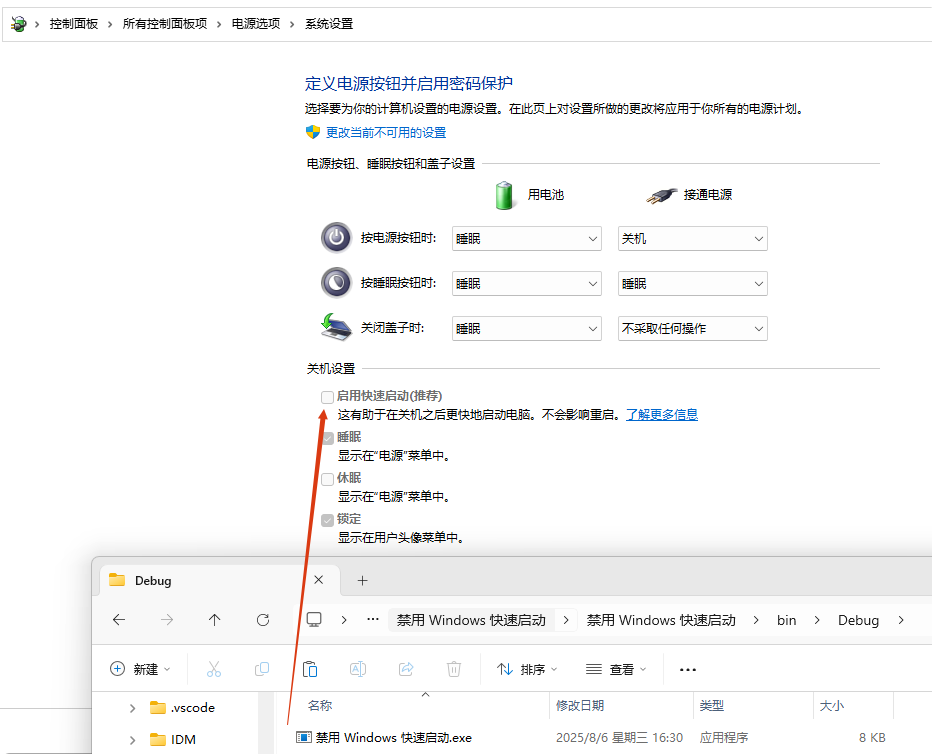Click Debug path segment in address bar
Image resolution: width=932 pixels, height=754 pixels.
point(858,620)
